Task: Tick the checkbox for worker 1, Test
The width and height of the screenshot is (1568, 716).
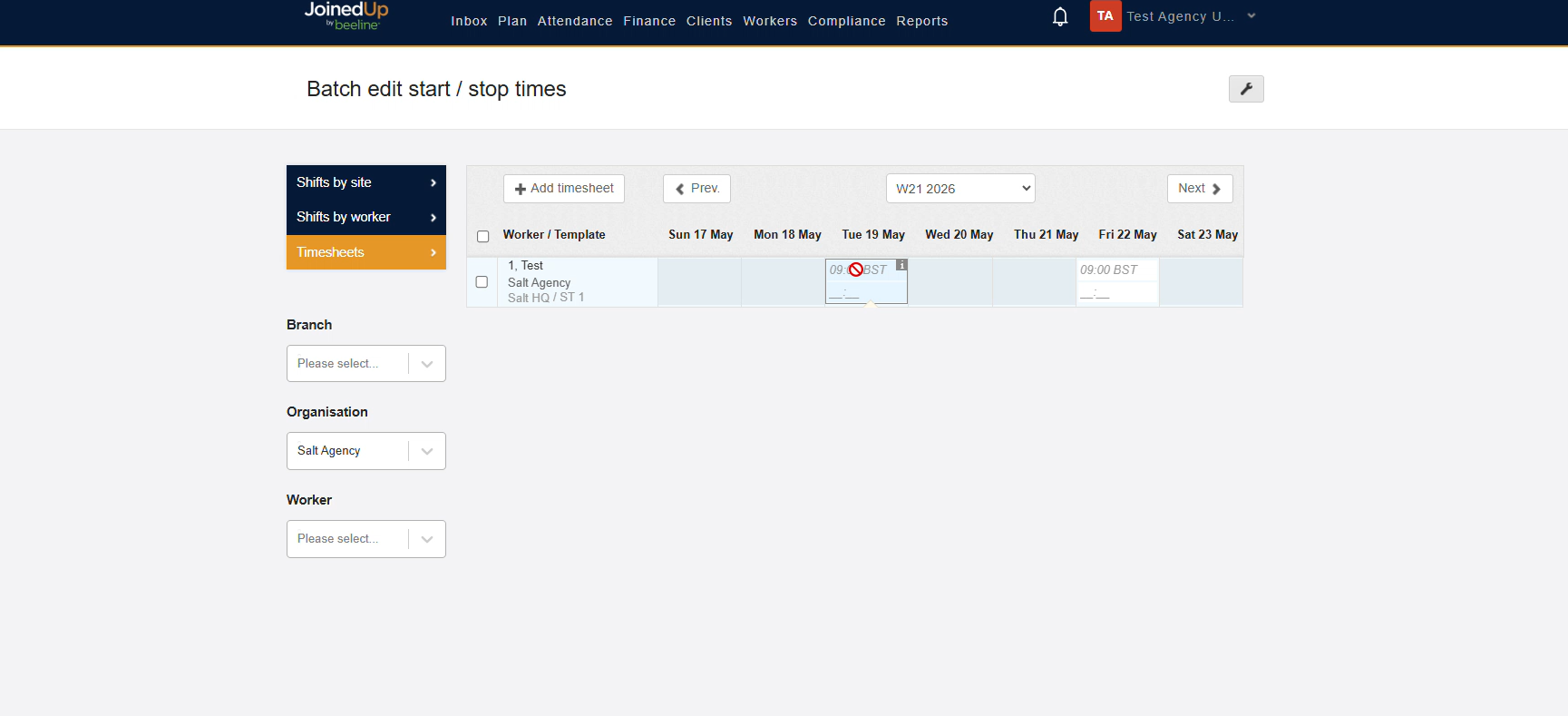Action: point(482,282)
